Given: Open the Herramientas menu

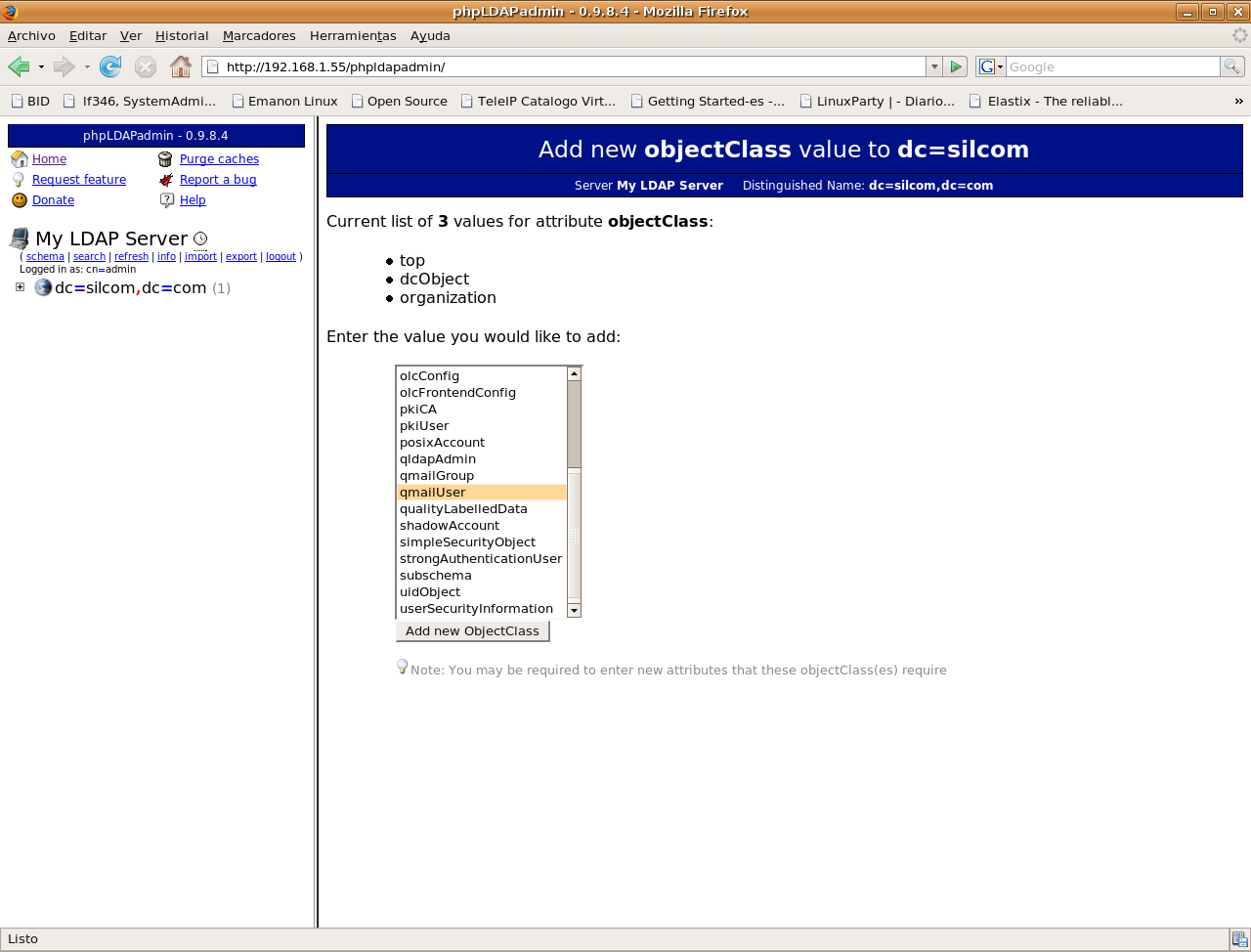Looking at the screenshot, I should point(353,35).
